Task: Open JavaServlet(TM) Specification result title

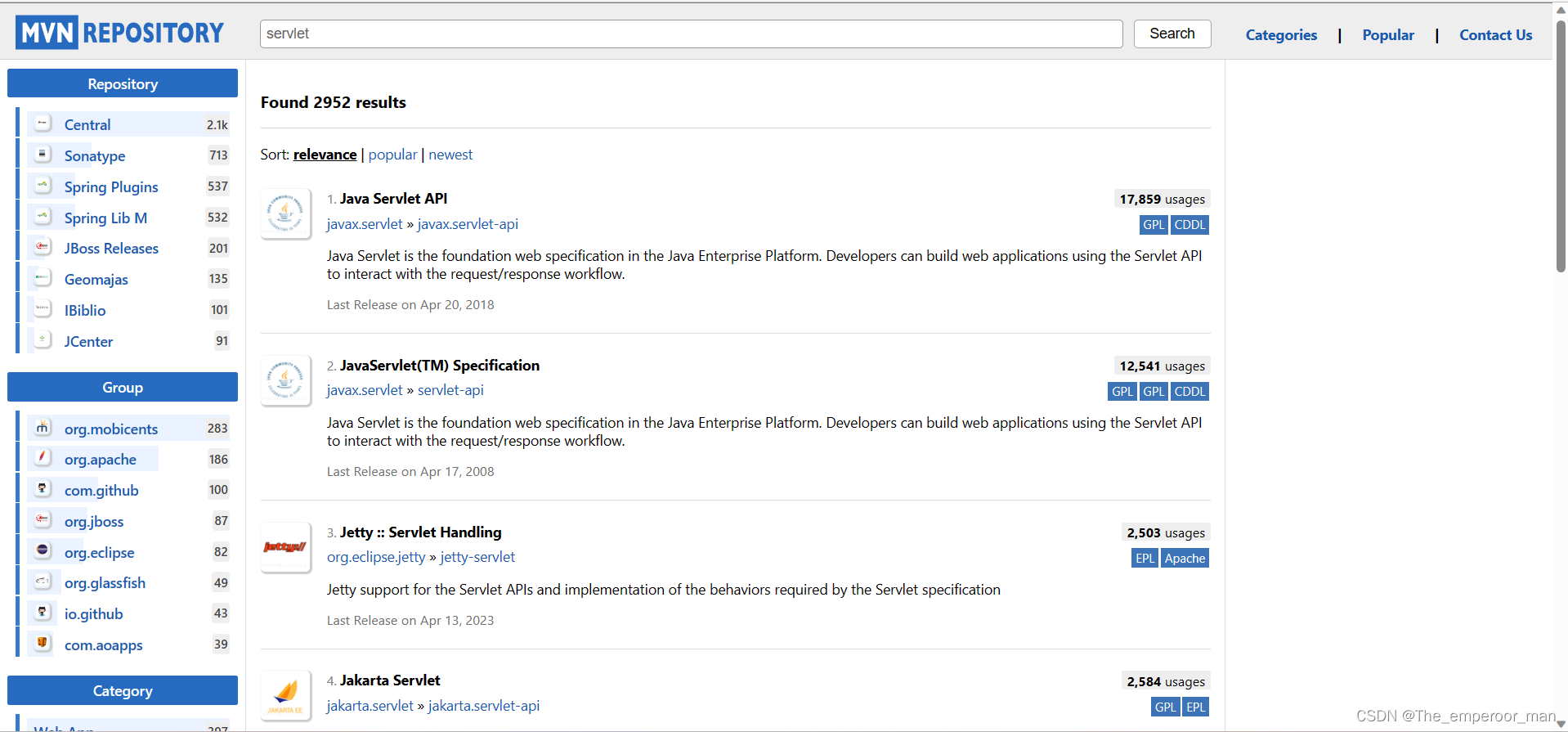Action: pyautogui.click(x=440, y=366)
